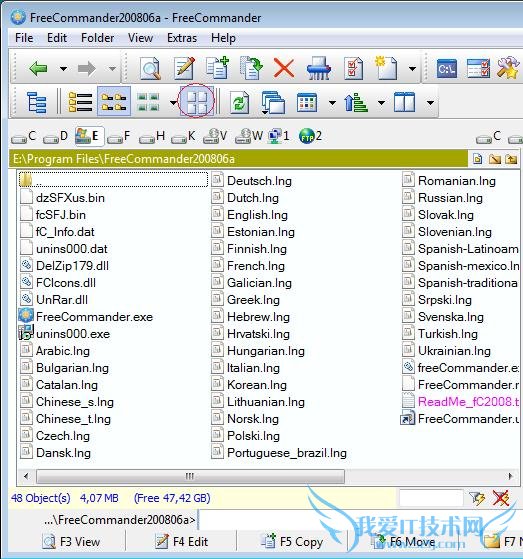Open the View menu
Viewport: 523px width, 559px height.
point(140,38)
